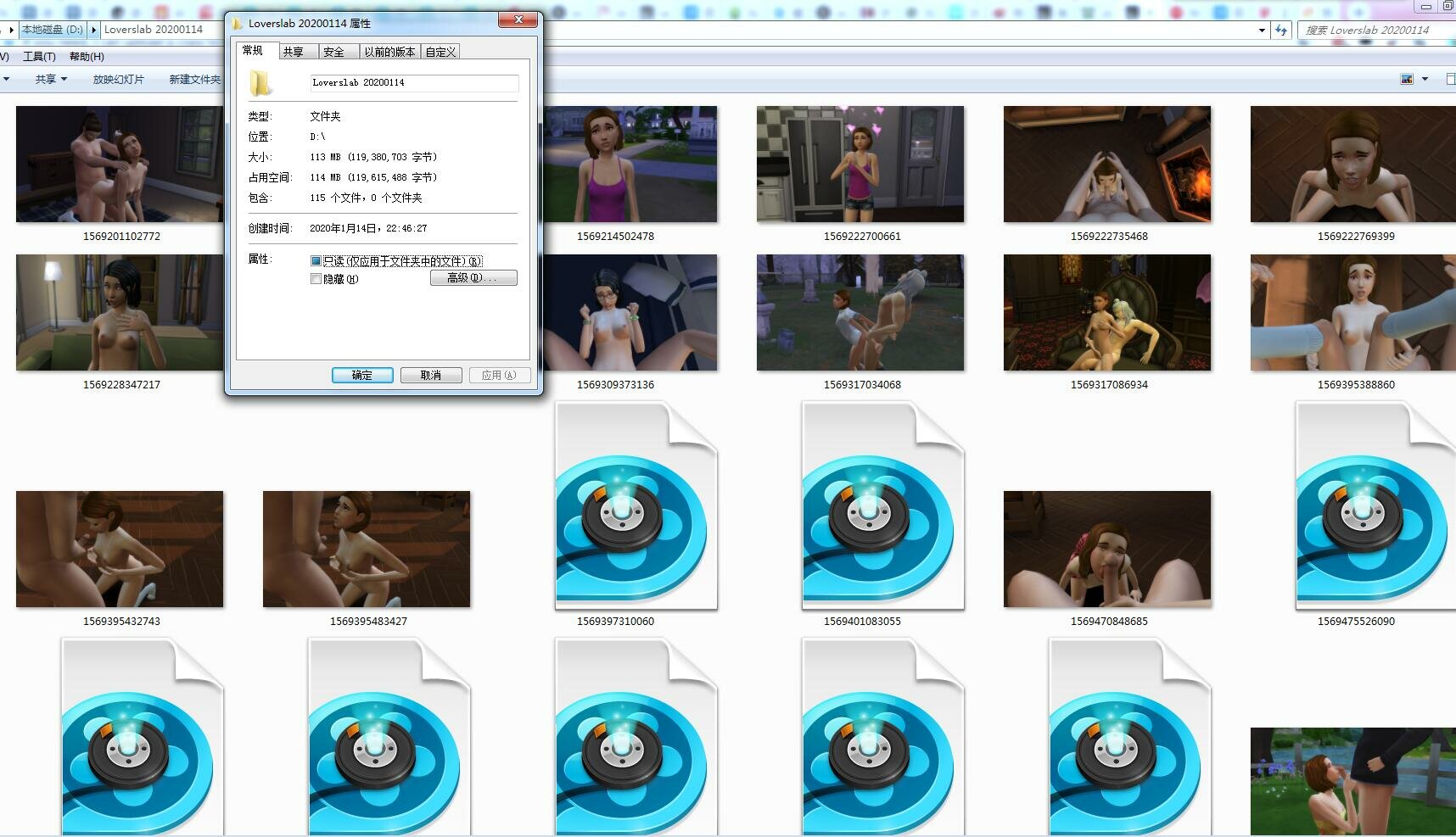This screenshot has height=837, width=1456.
Task: Select video file icon 1569401083055
Action: [x=883, y=505]
